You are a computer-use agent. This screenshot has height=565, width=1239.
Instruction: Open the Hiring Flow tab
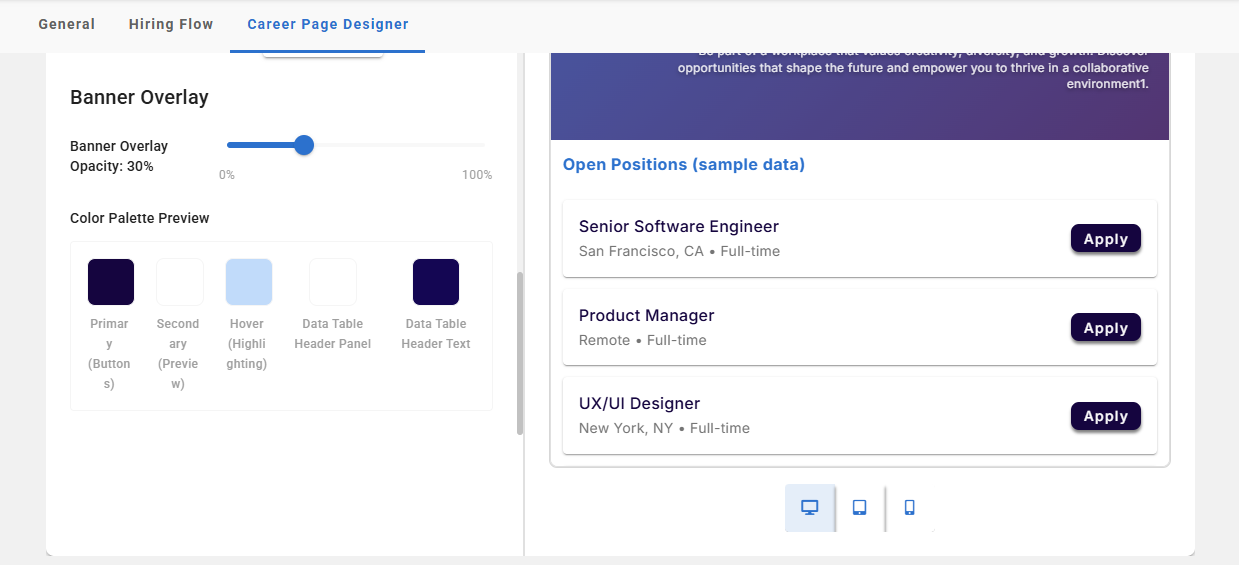(171, 24)
